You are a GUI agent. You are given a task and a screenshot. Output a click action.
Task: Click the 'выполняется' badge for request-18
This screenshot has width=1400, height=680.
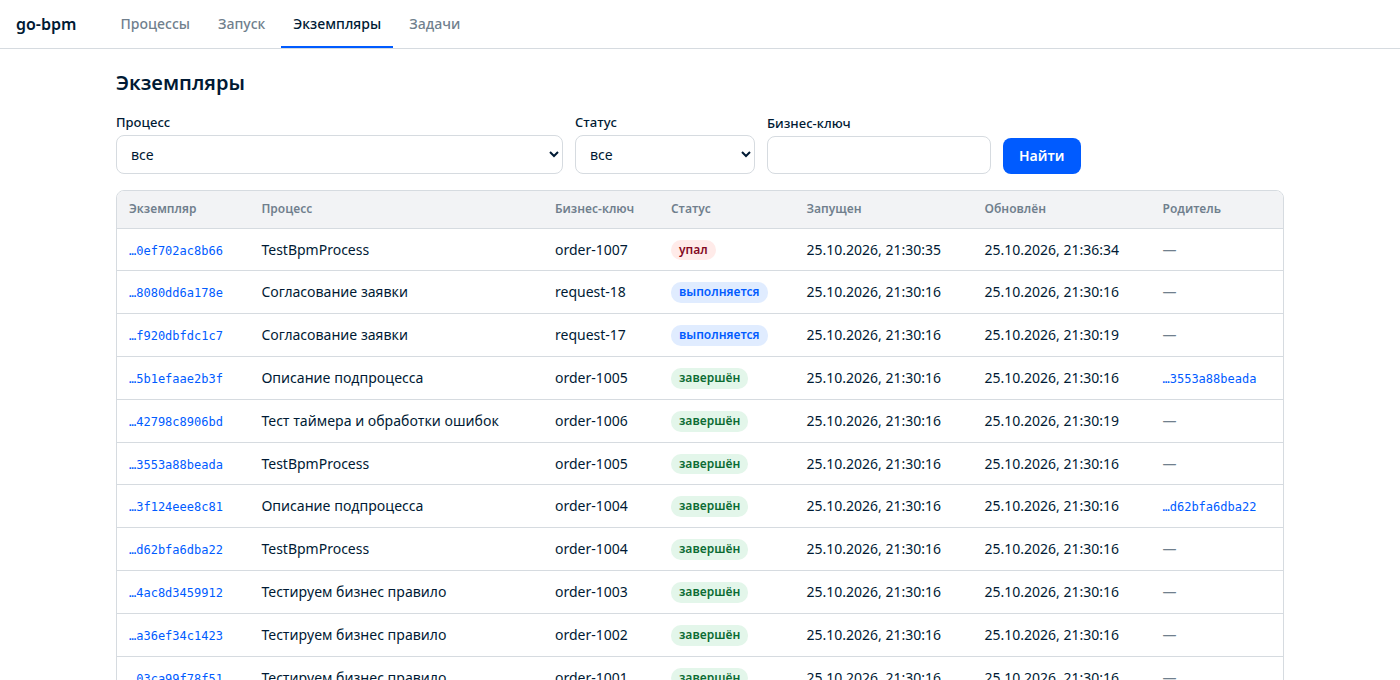pyautogui.click(x=719, y=292)
